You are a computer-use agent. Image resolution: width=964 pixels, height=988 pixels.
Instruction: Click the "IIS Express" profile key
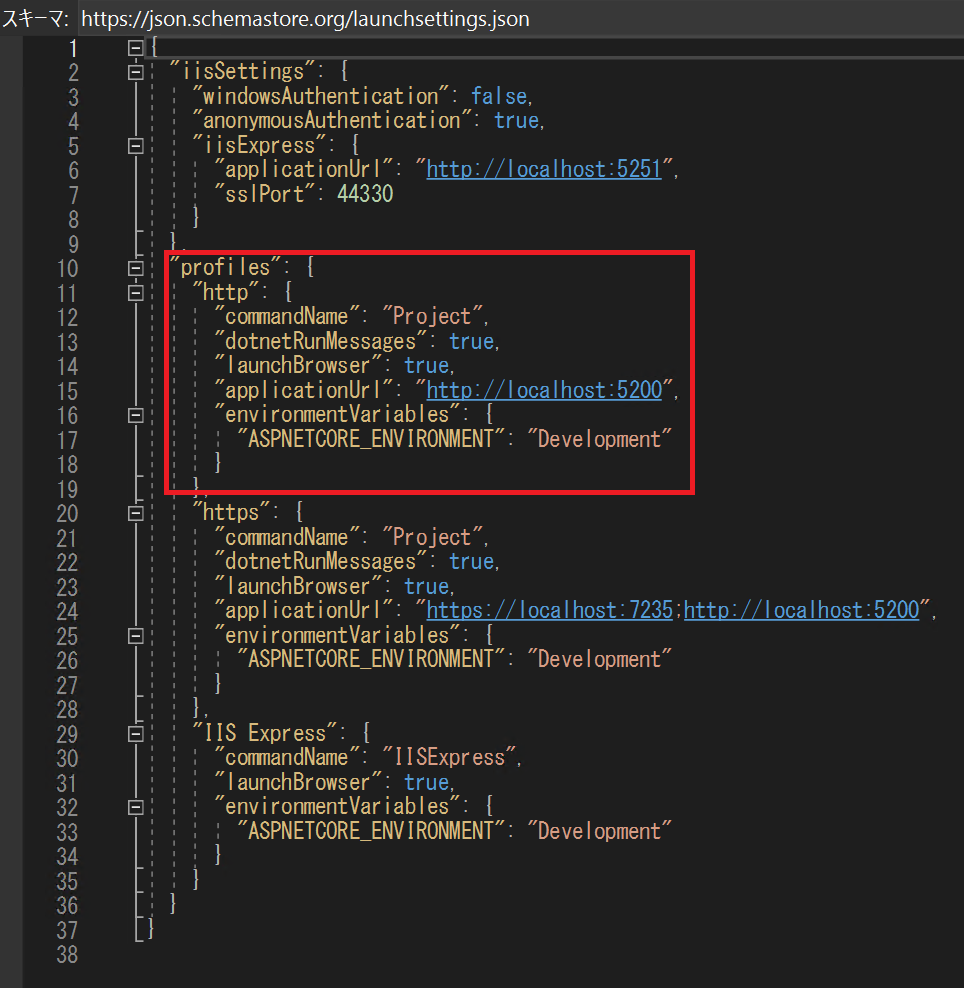point(265,733)
